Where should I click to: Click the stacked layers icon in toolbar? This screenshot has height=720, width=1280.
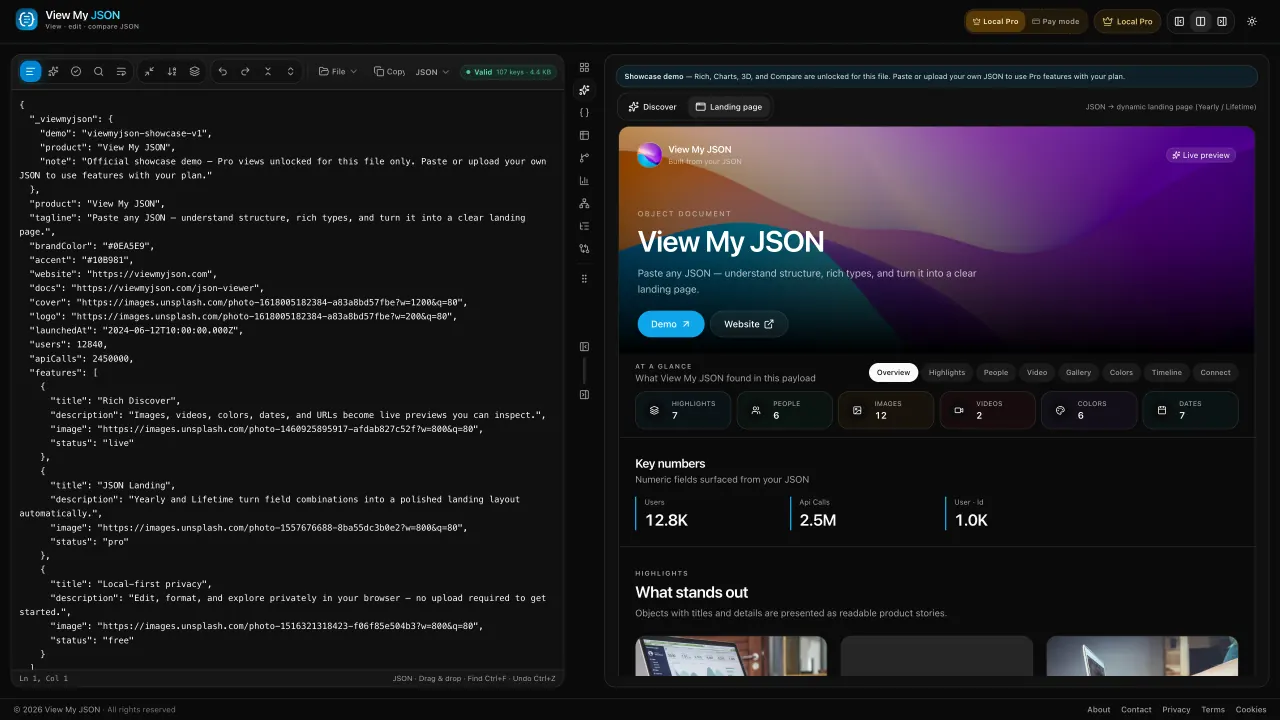(x=194, y=71)
